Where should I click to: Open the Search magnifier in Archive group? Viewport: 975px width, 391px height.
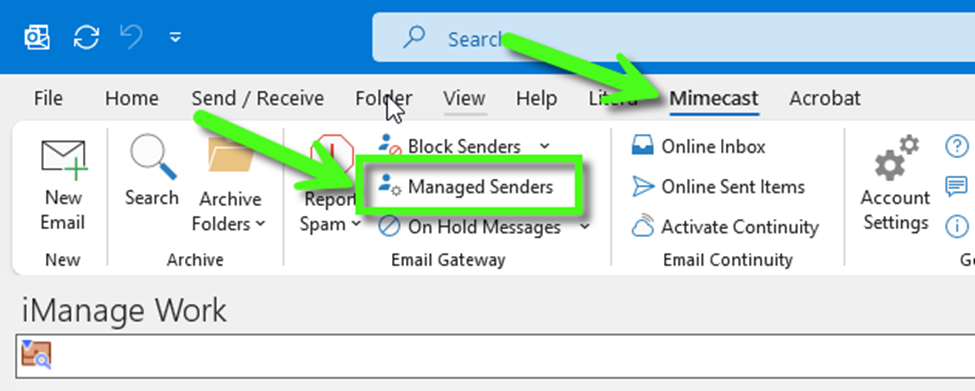152,156
